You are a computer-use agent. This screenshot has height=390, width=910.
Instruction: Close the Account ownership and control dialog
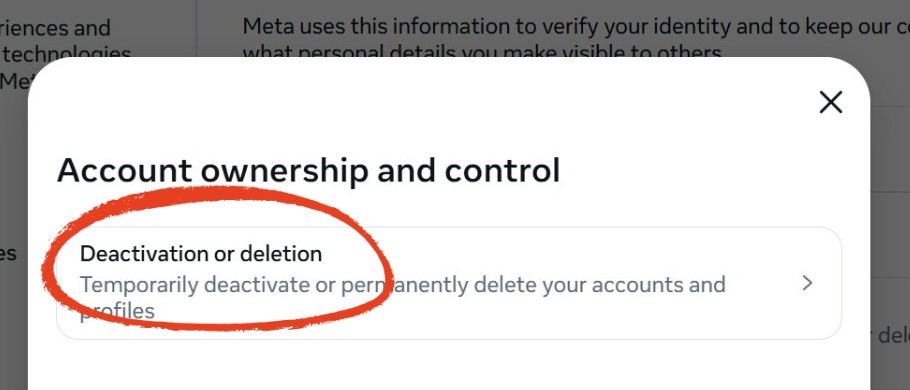click(830, 102)
